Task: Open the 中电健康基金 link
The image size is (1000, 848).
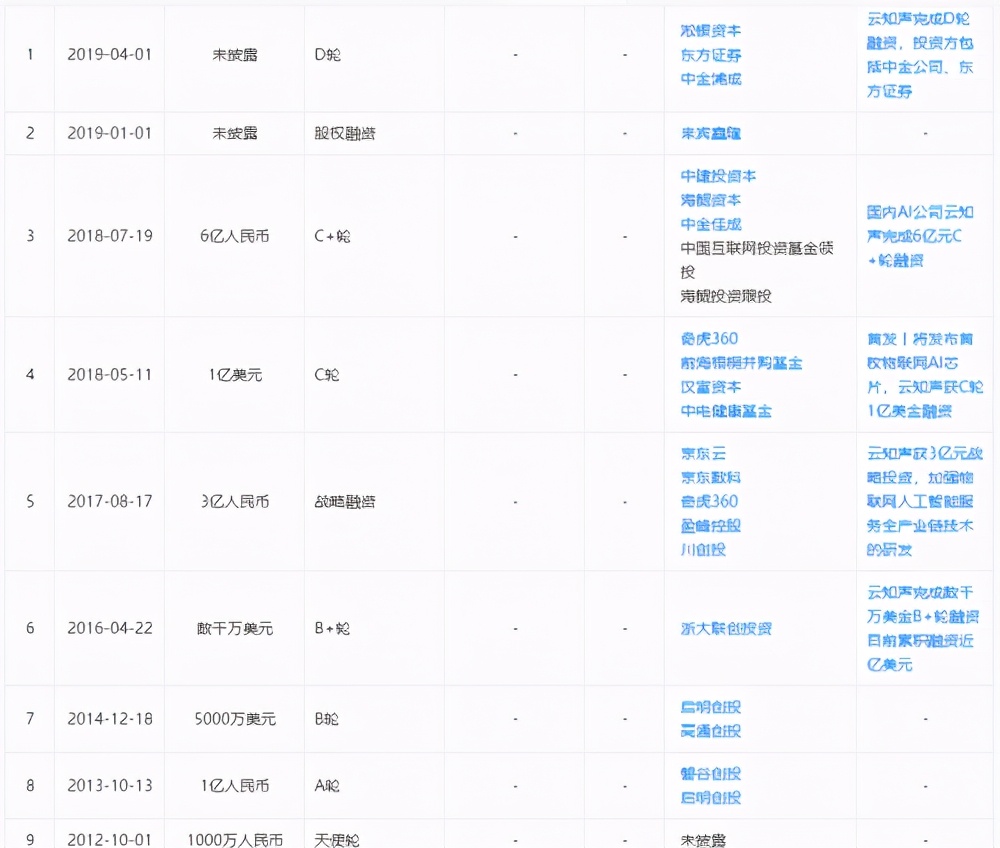Action: (726, 411)
